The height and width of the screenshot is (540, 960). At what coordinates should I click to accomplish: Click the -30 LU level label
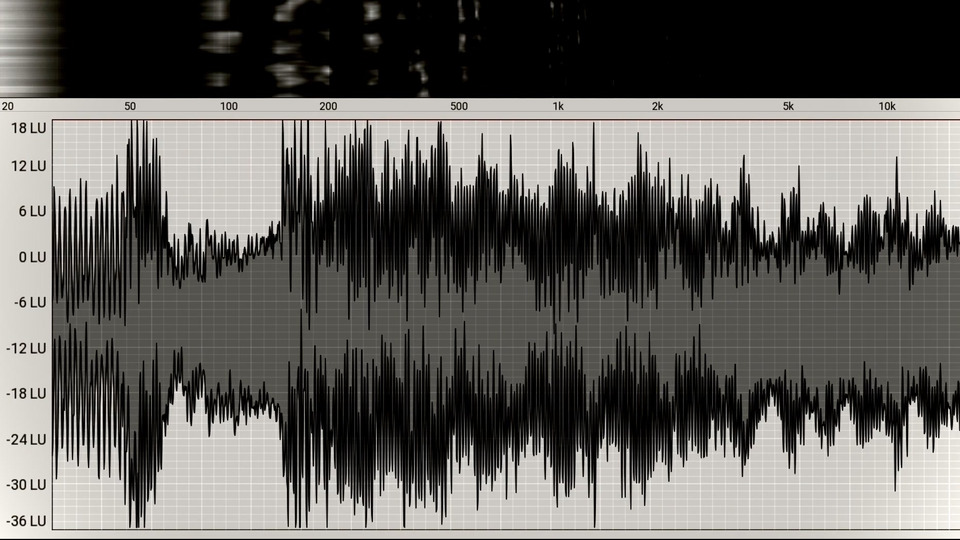coord(26,485)
